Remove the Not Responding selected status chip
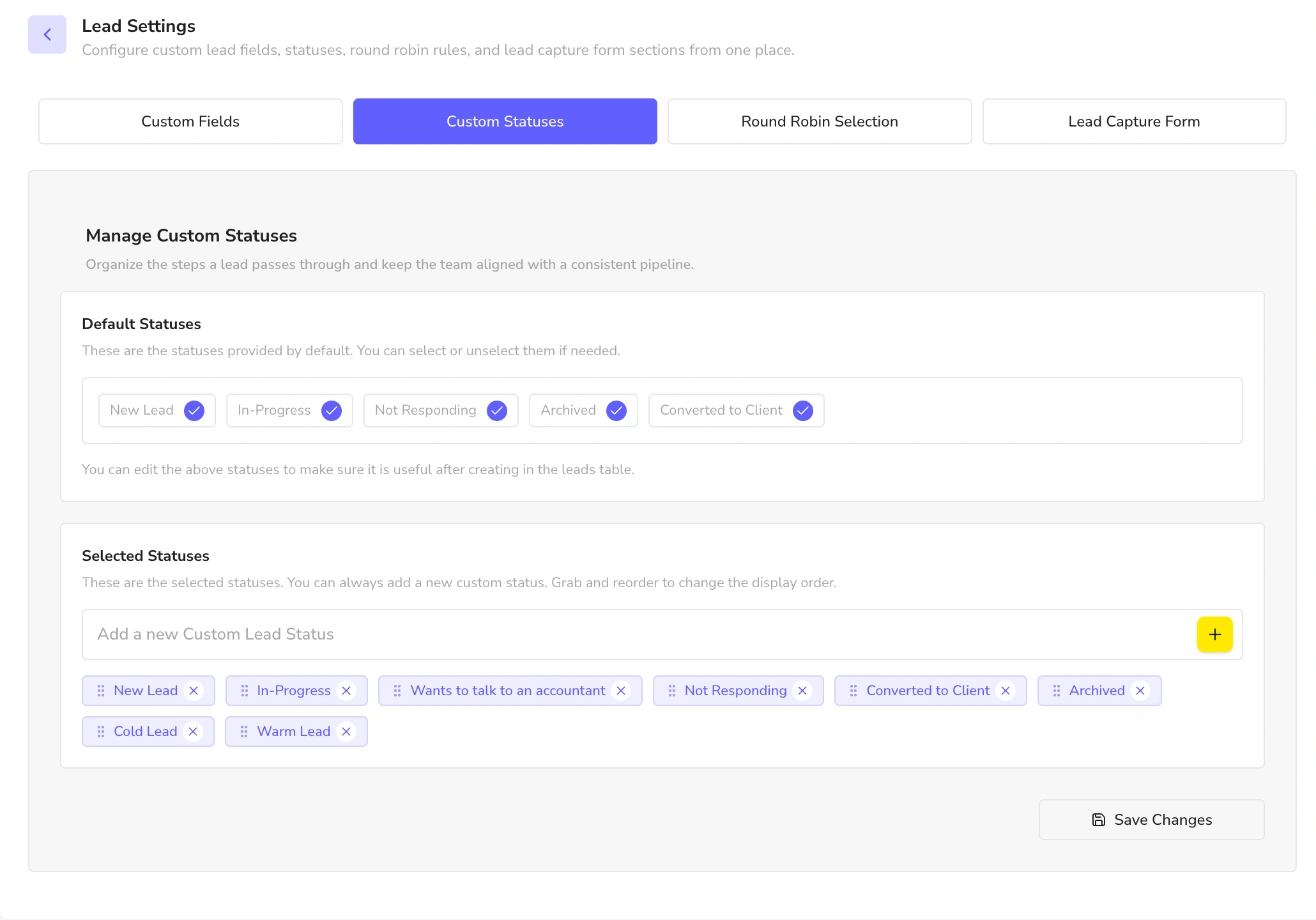The image size is (1316, 920). pos(802,691)
